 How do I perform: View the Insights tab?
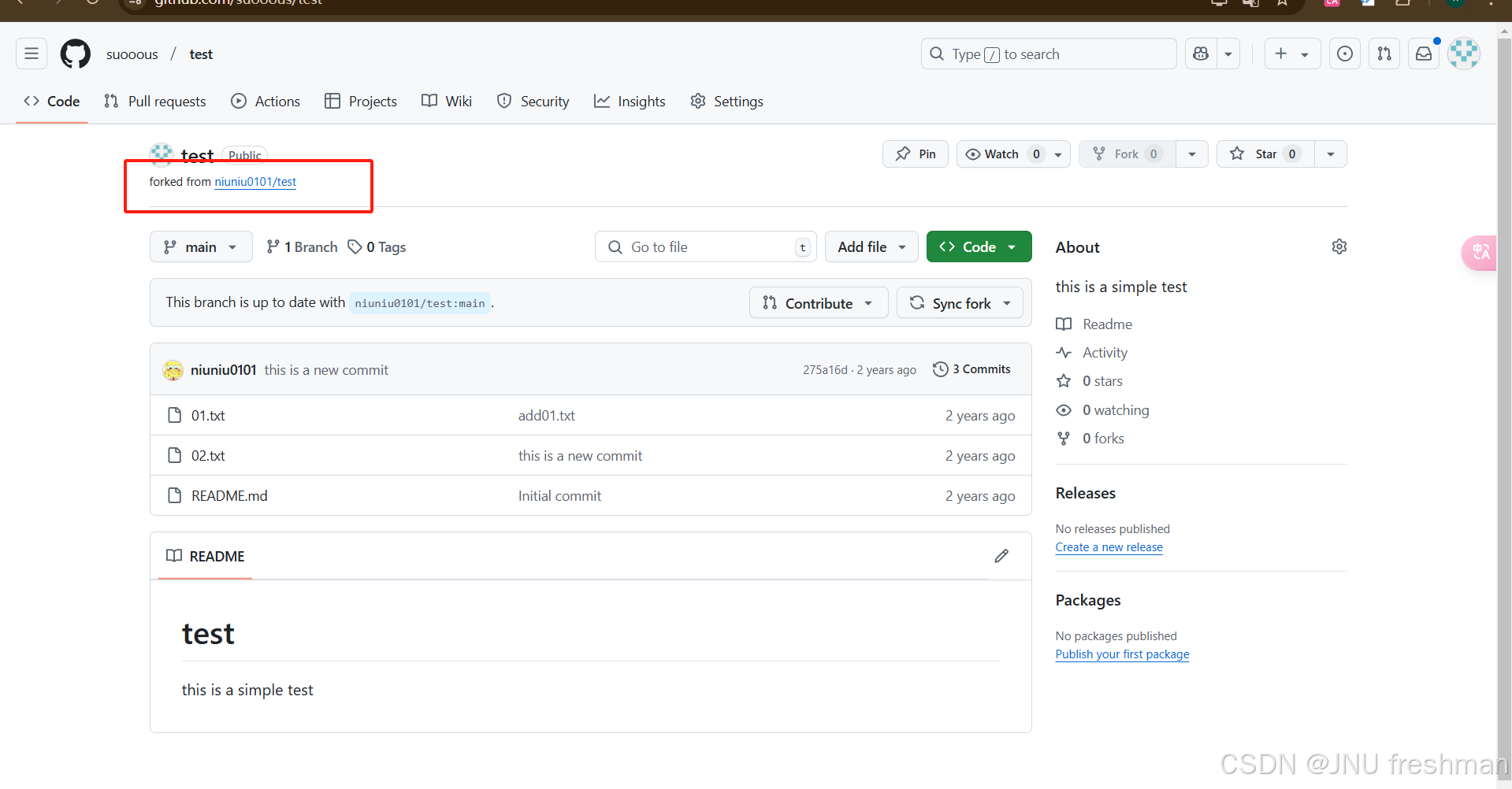coord(630,101)
